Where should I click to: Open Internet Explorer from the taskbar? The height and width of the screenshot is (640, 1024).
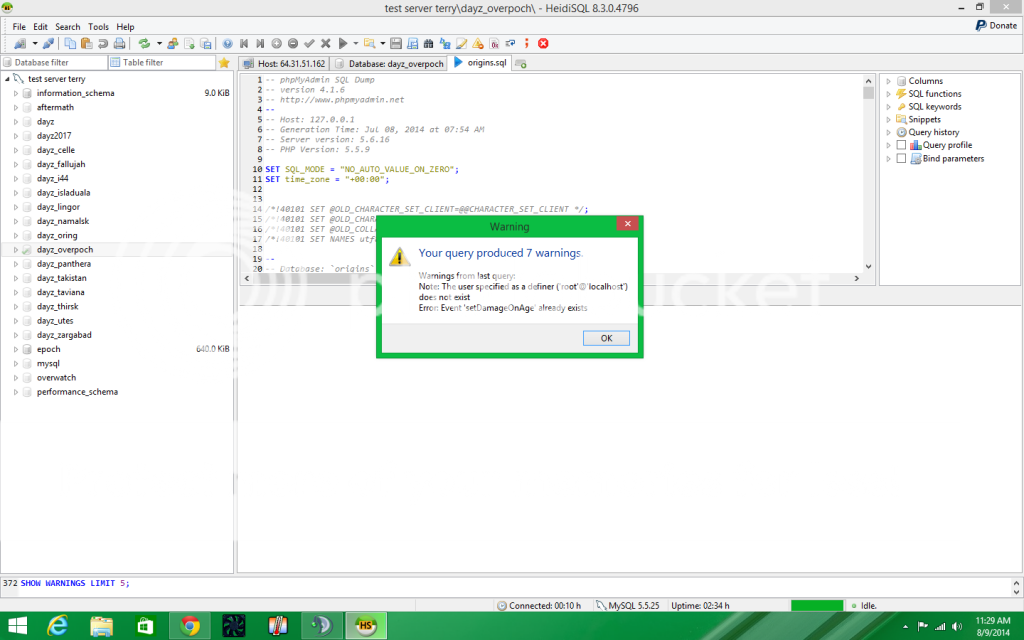58,626
